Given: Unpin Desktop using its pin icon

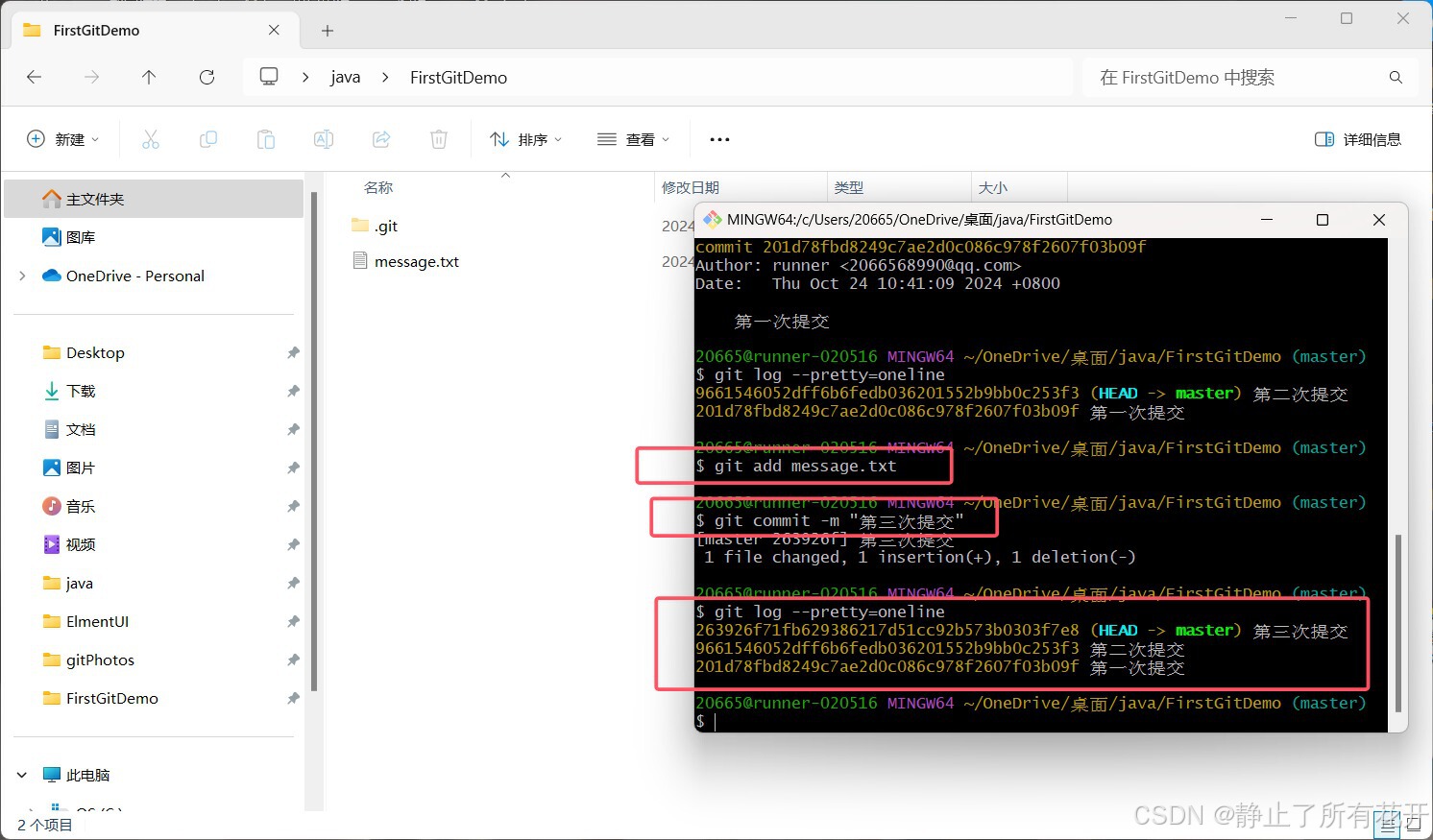Looking at the screenshot, I should click(x=293, y=352).
